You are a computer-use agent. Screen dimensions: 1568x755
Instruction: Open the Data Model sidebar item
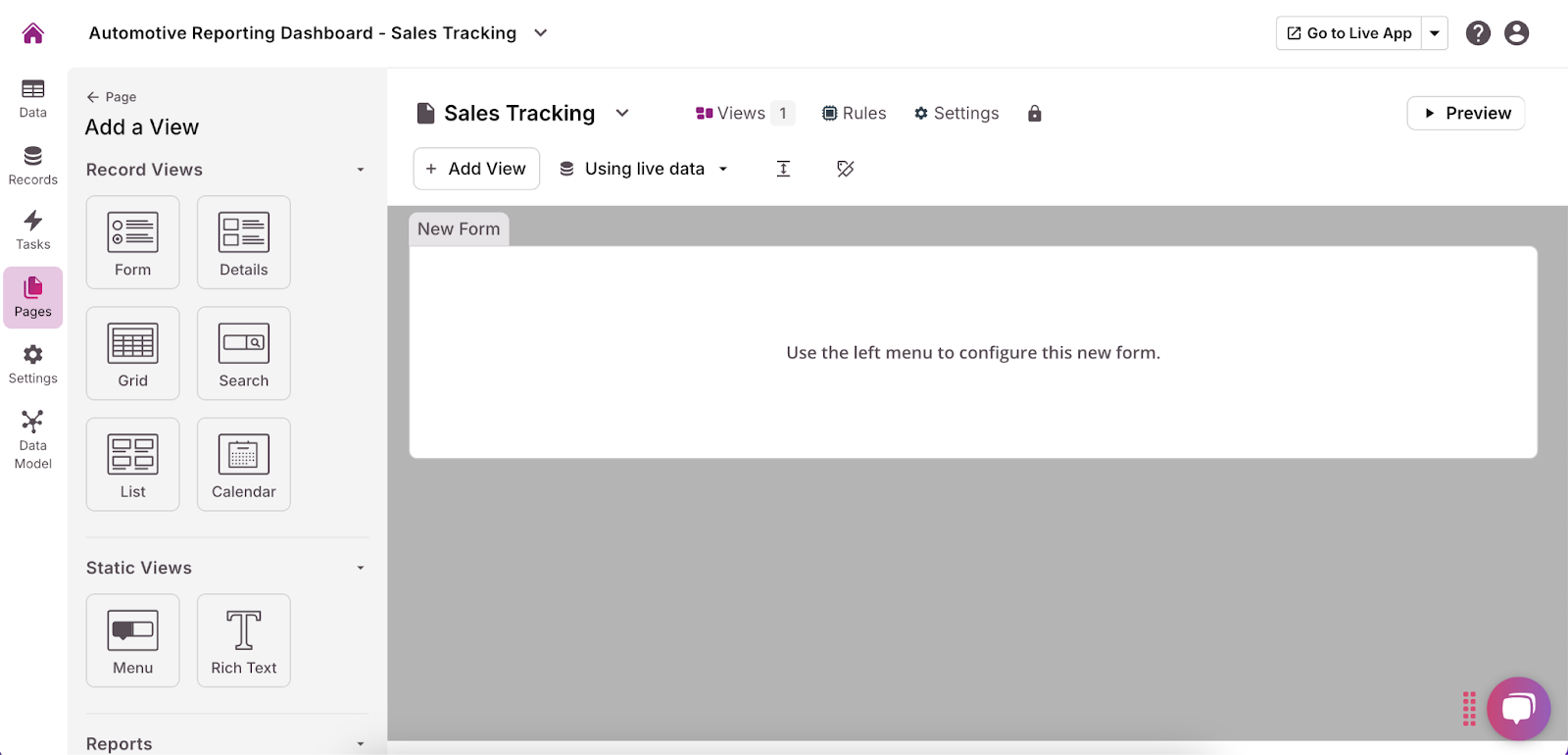pyautogui.click(x=33, y=439)
